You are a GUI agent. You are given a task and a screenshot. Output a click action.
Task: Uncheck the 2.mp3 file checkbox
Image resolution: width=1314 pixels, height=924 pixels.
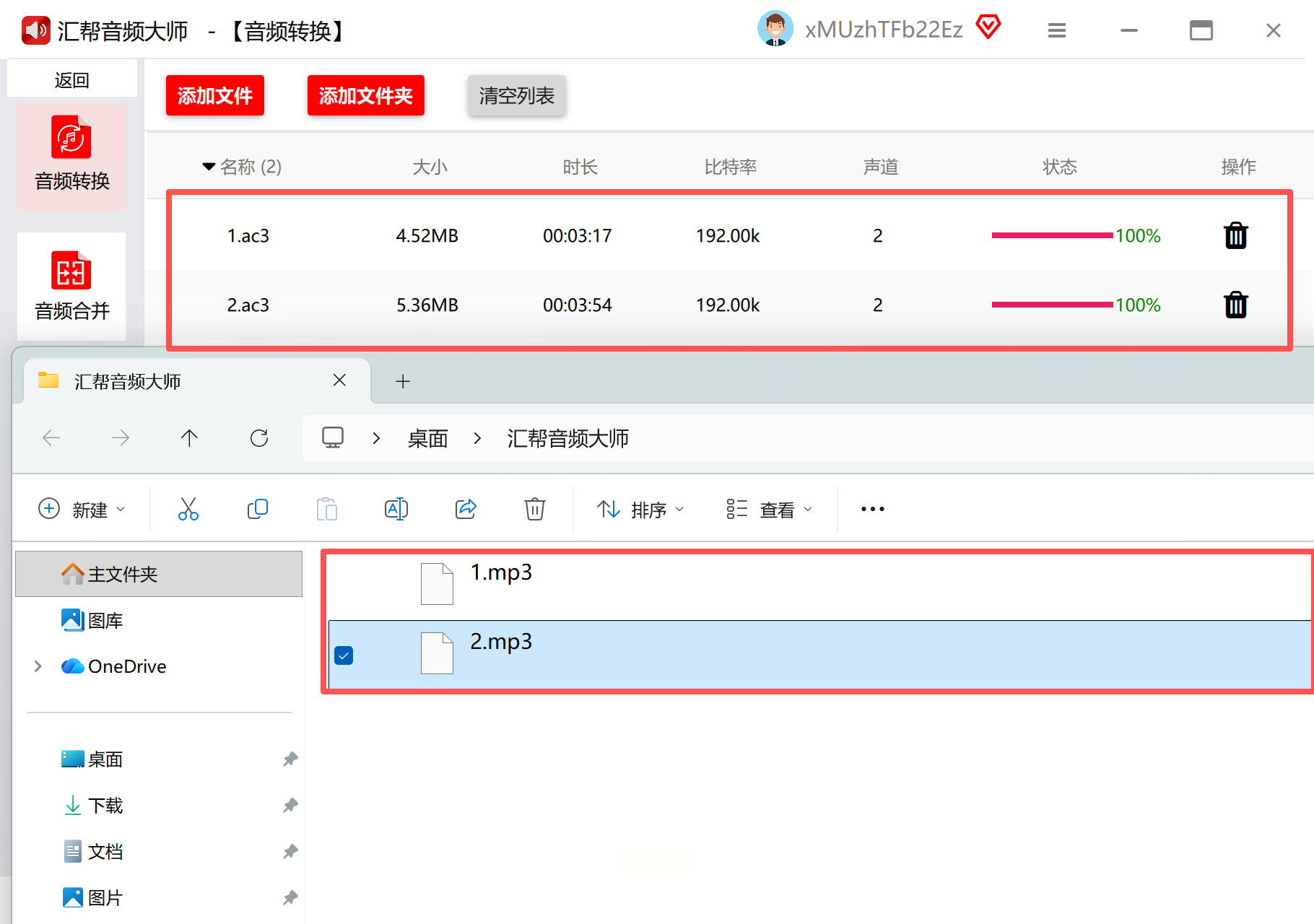344,655
